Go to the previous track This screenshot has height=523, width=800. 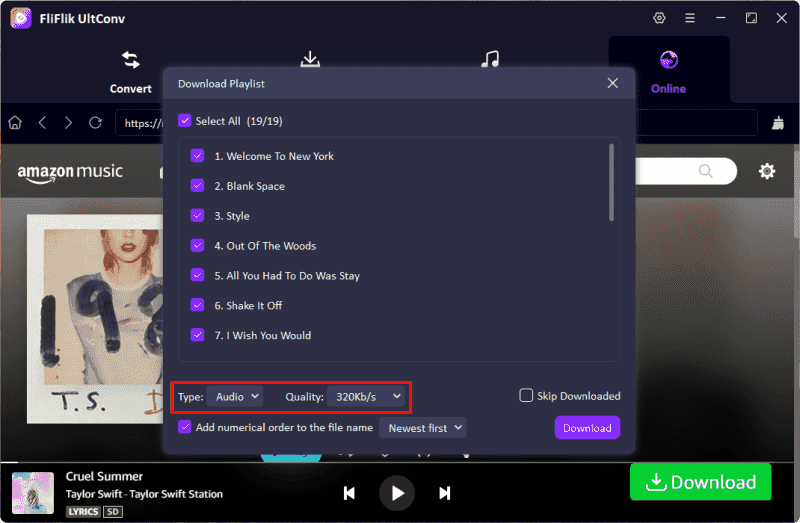coord(349,492)
